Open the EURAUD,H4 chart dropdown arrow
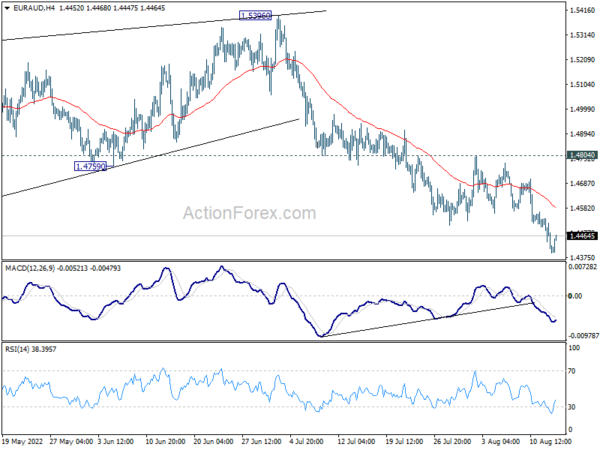600x450 pixels. click(x=7, y=8)
